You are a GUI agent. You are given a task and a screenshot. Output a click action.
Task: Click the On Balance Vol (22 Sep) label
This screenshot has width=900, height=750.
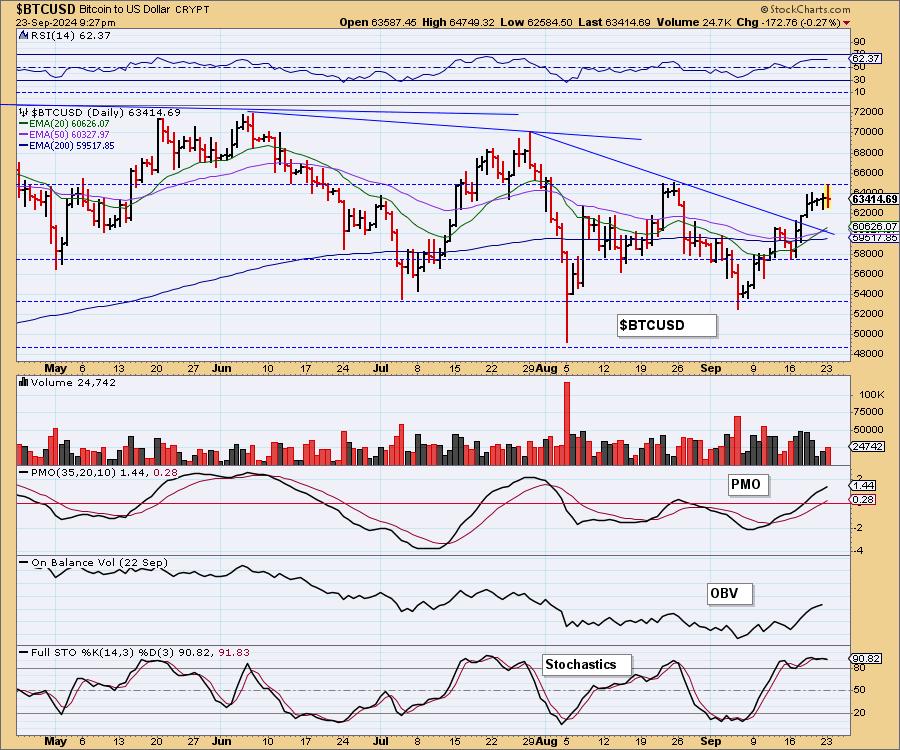click(99, 562)
